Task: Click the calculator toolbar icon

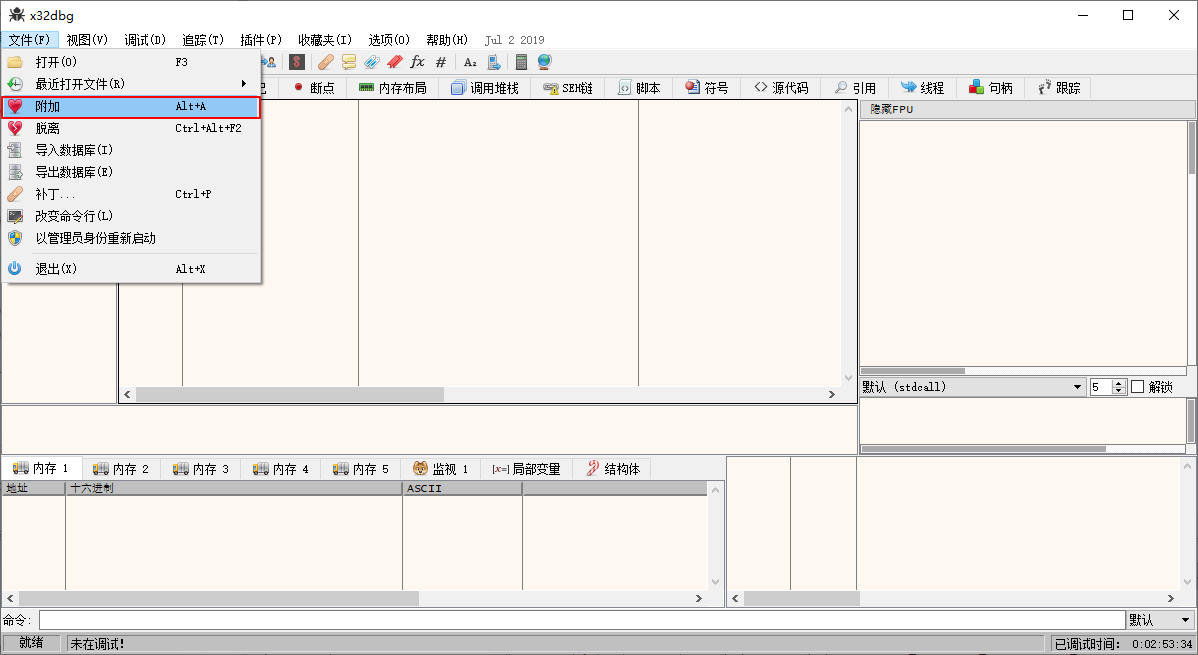Action: pos(521,62)
